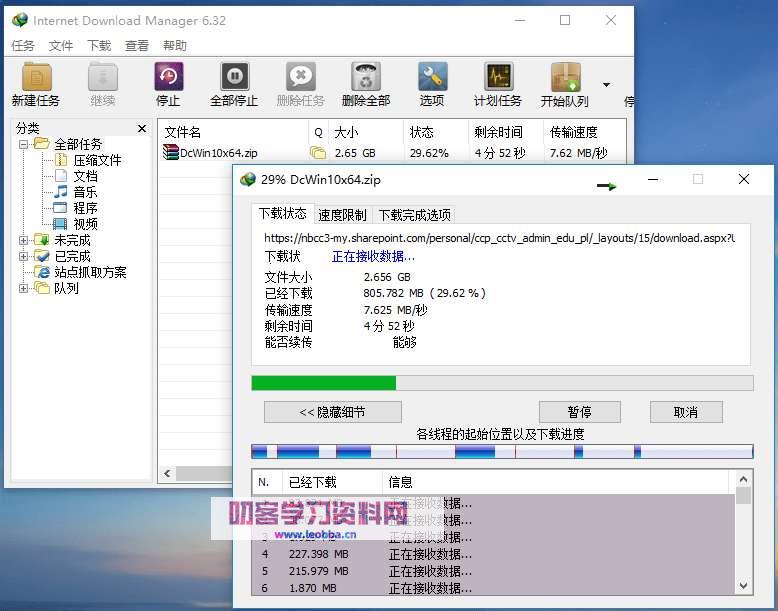Switch to the 下载状态 tab
This screenshot has width=778, height=611.
pyautogui.click(x=283, y=213)
